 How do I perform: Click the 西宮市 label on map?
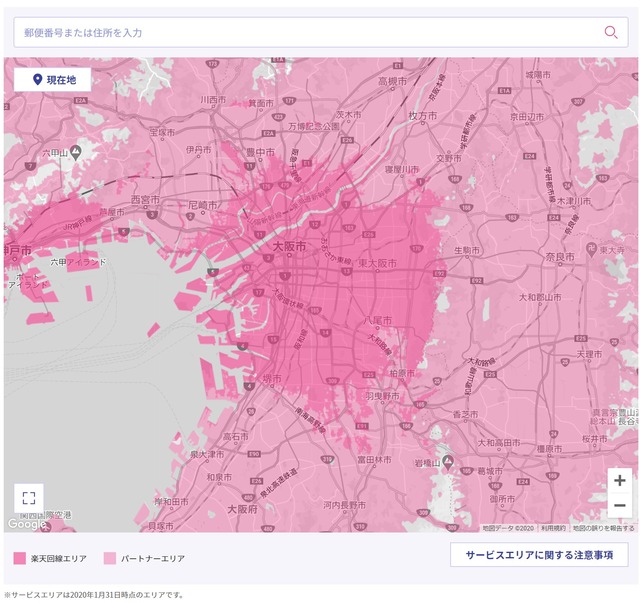tap(145, 200)
